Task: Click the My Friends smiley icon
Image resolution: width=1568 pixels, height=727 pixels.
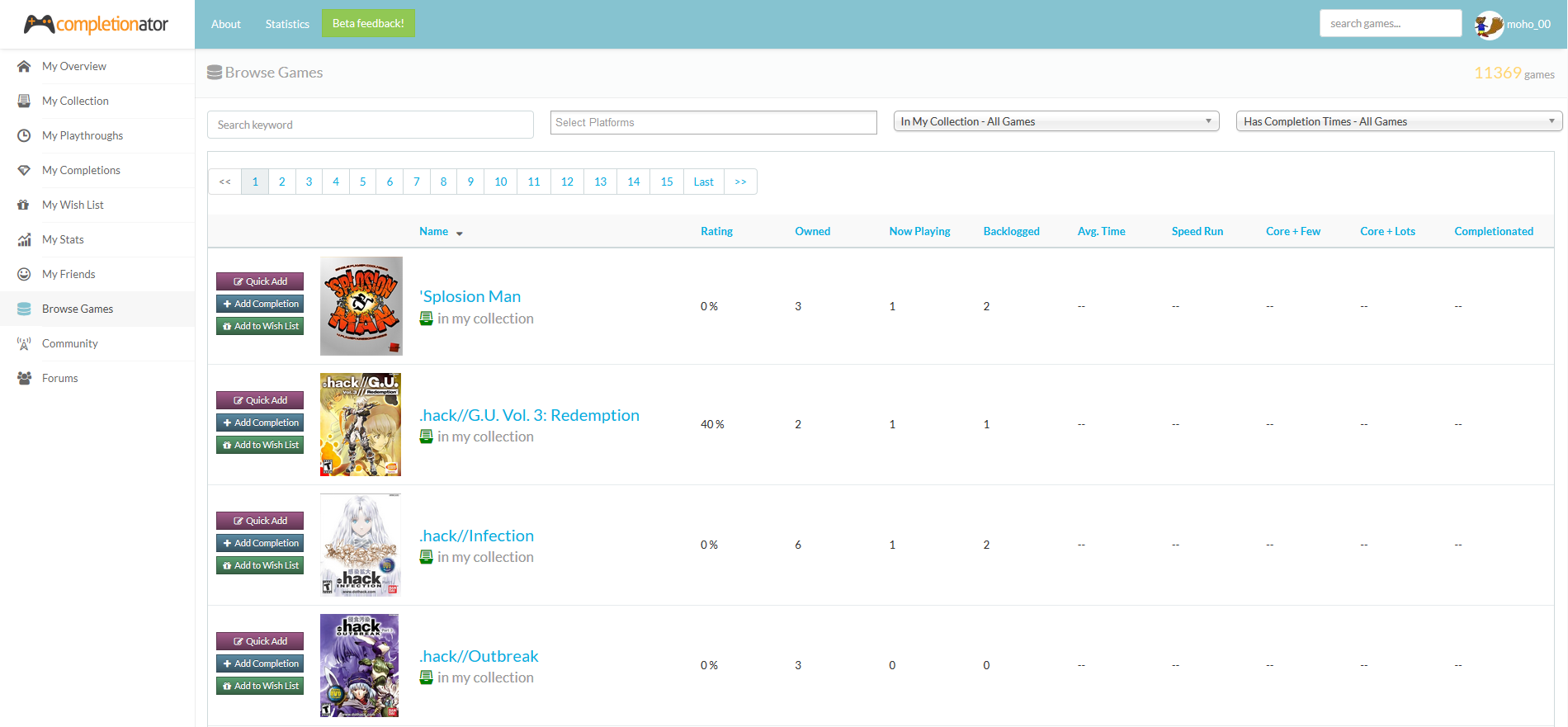Action: [24, 274]
